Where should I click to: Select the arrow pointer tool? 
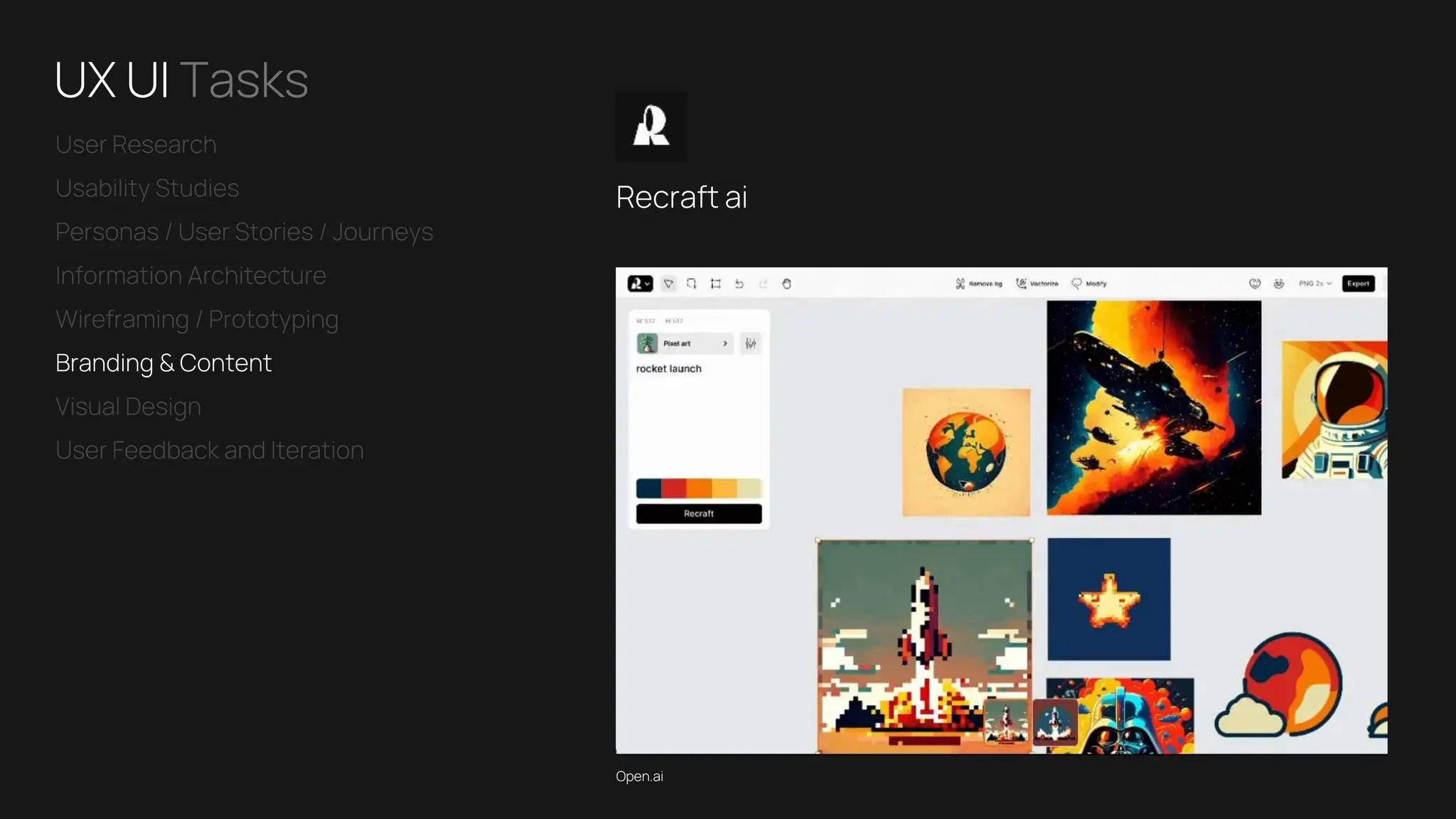[x=668, y=284]
